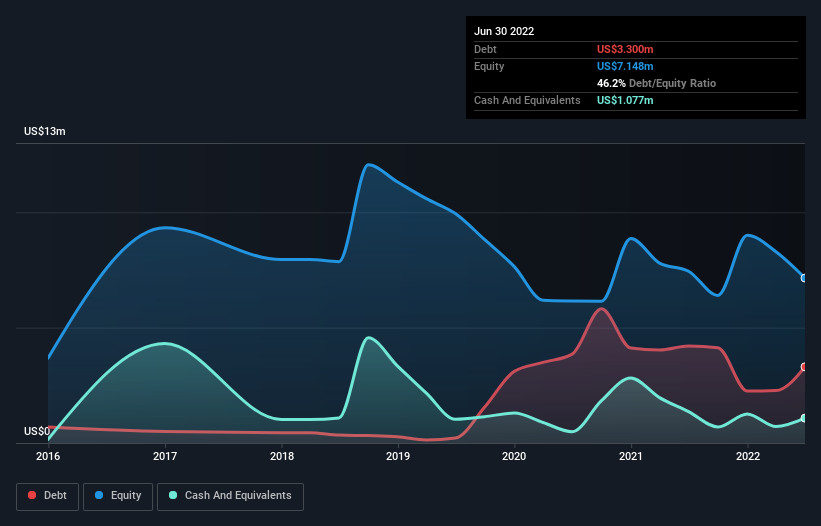
Task: Click the Equity row label in tooltip
Action: [489, 66]
